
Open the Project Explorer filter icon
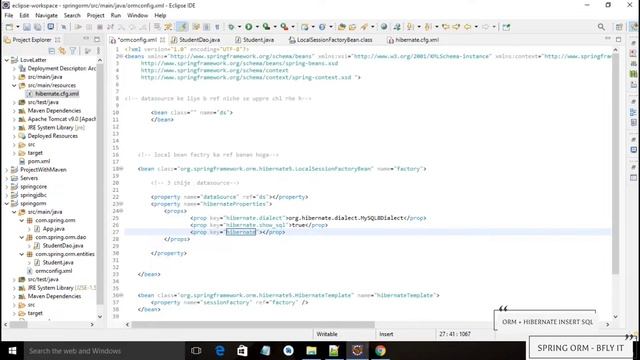click(73, 51)
